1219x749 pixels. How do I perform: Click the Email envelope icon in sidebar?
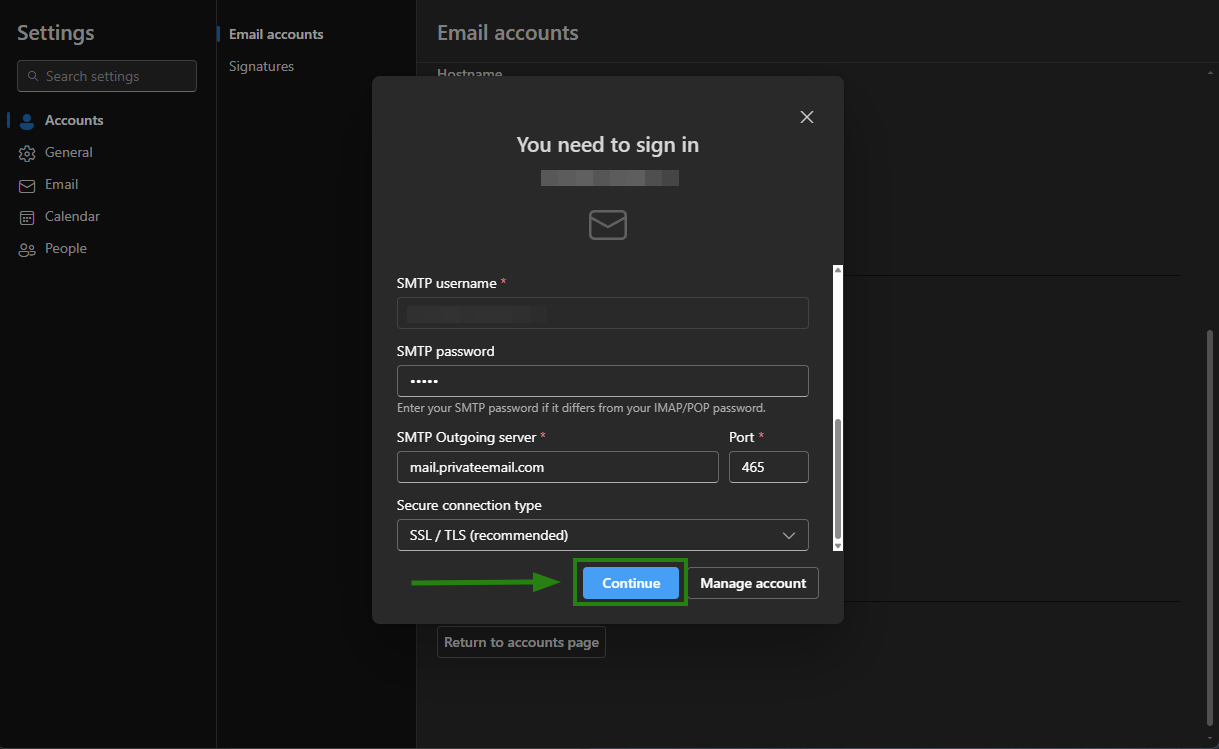tap(27, 185)
